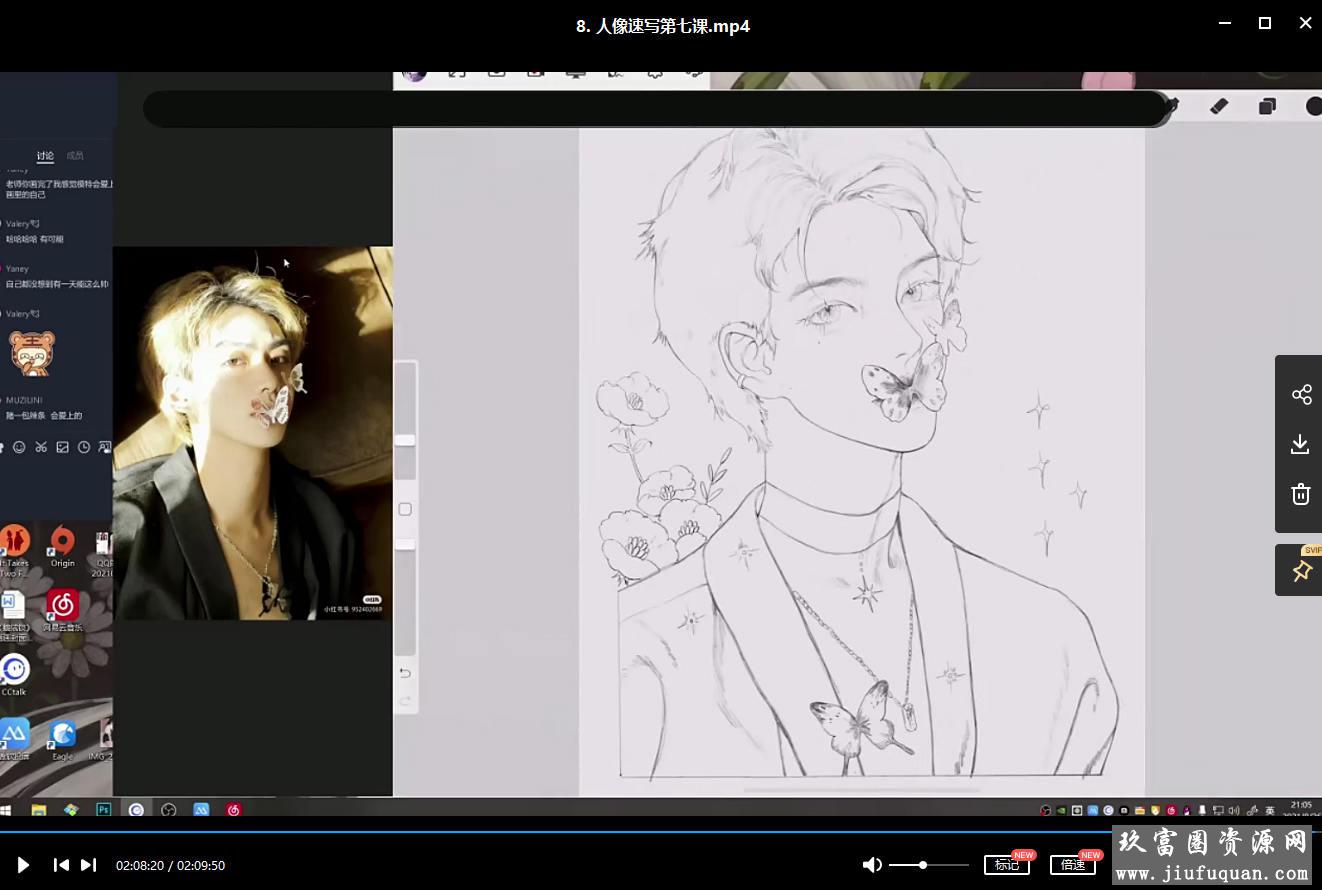Delete the video with the trash icon
Screen dimensions: 1322x890
coord(1300,494)
